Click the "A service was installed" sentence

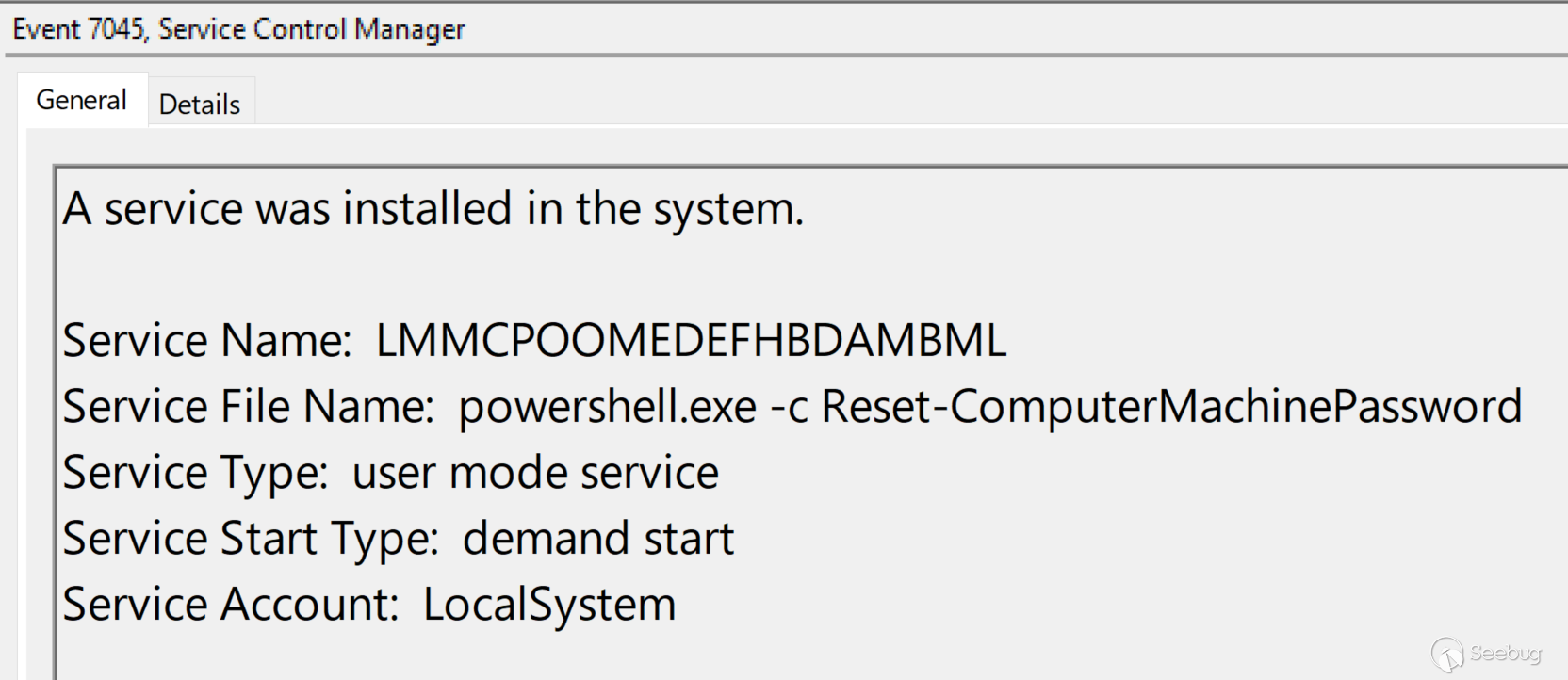click(x=433, y=208)
